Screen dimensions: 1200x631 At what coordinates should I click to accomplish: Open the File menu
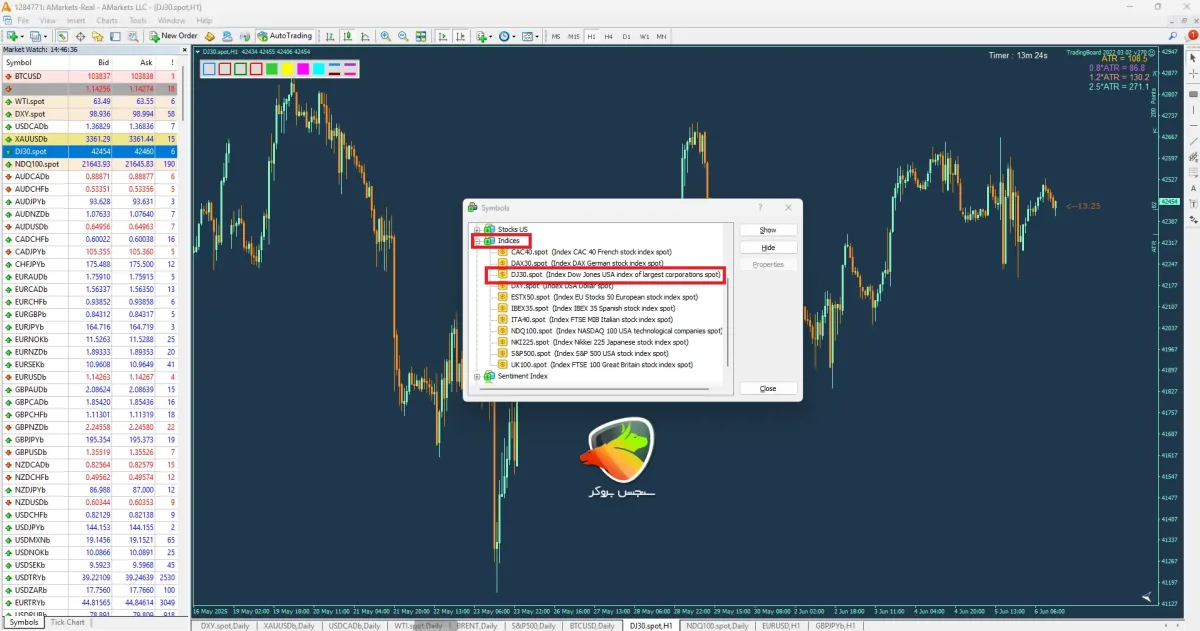23,20
